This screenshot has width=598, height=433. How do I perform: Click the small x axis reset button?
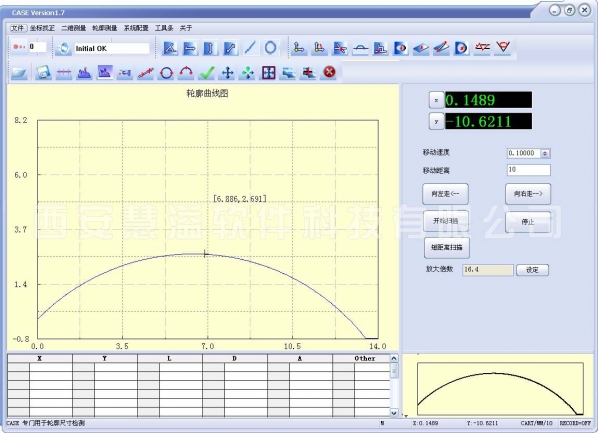pos(436,100)
